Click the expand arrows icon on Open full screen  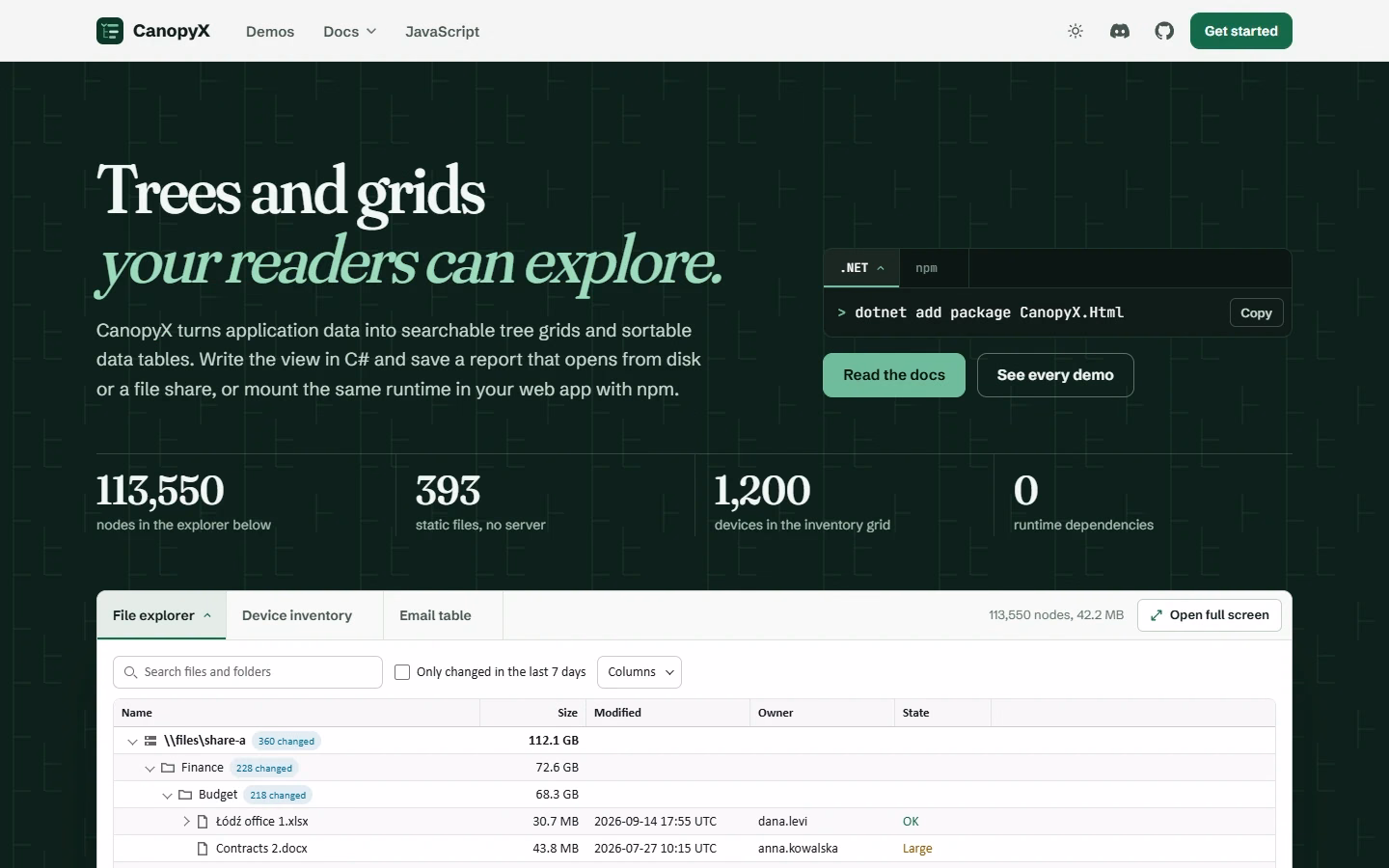[x=1157, y=615]
